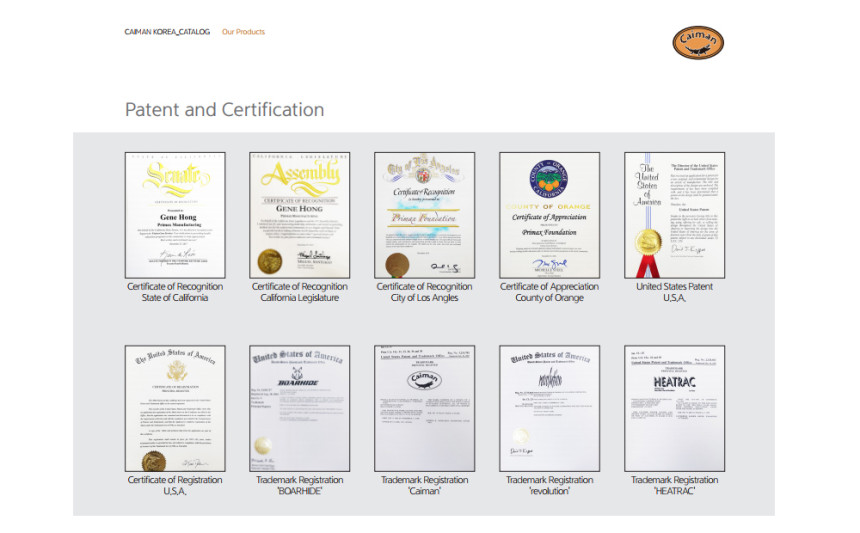Open the Senate Certificate of Recognition thumbnail

point(175,215)
